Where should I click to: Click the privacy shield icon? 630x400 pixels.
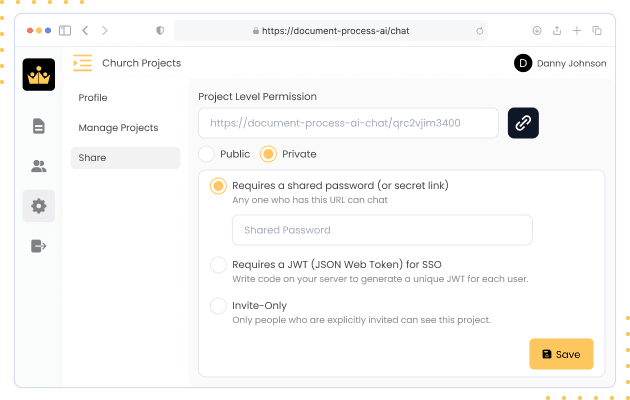click(x=160, y=31)
